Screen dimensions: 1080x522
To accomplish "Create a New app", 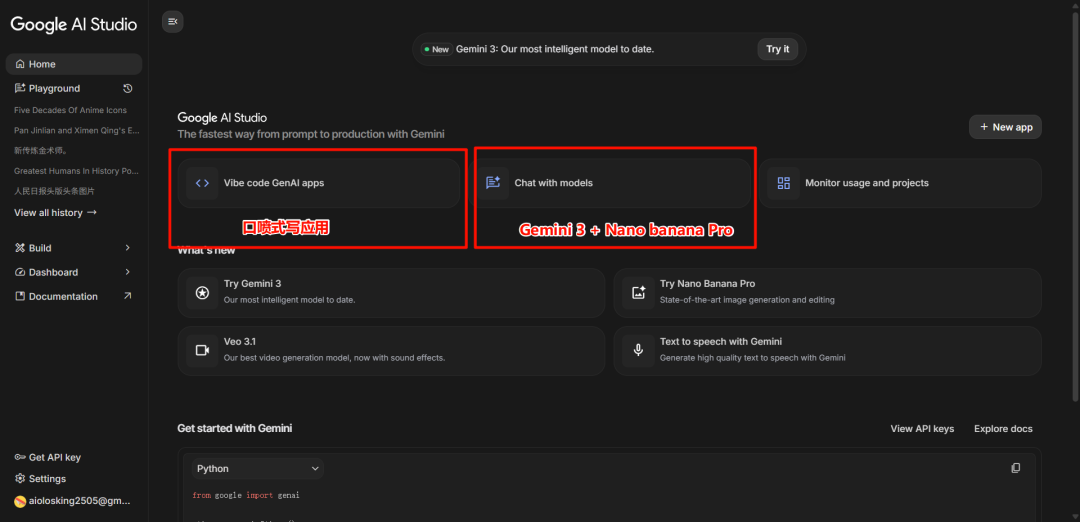I will 1005,127.
